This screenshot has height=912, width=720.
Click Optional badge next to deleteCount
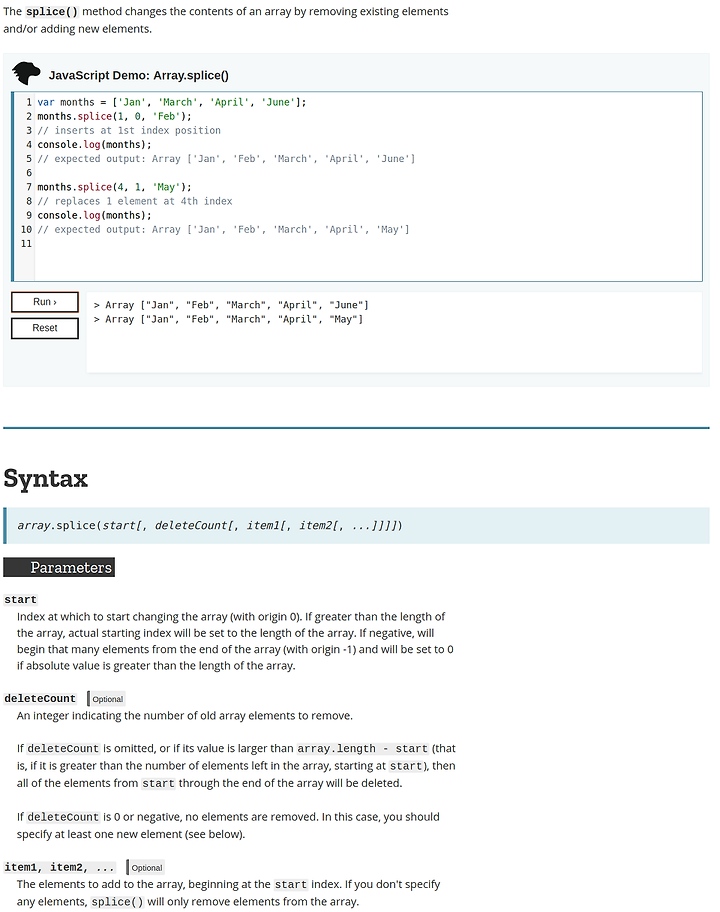[x=107, y=699]
